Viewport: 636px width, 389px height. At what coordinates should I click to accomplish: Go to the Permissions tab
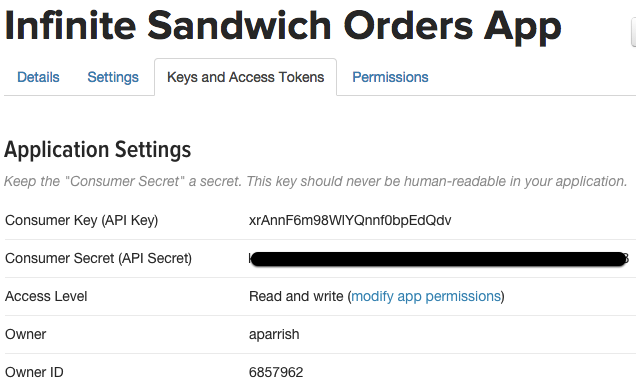click(390, 77)
